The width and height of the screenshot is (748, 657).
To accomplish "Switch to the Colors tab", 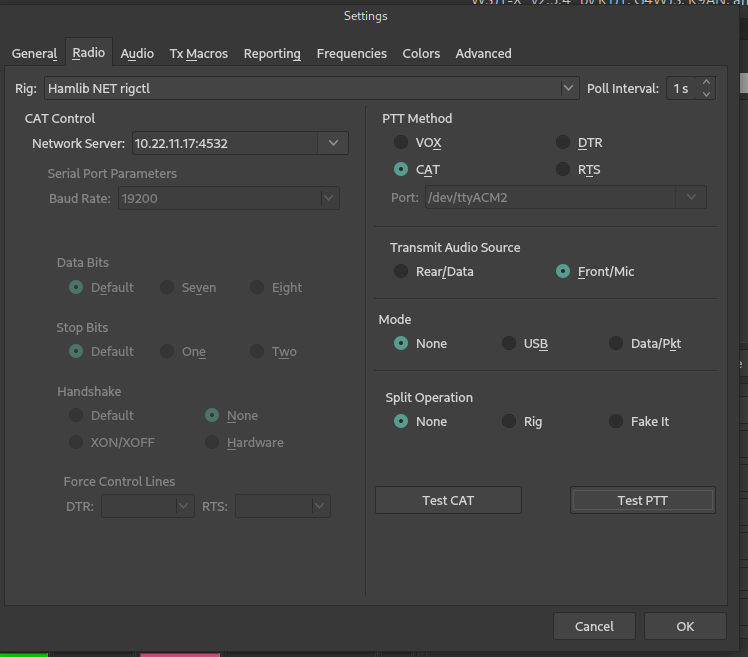I will coord(421,53).
